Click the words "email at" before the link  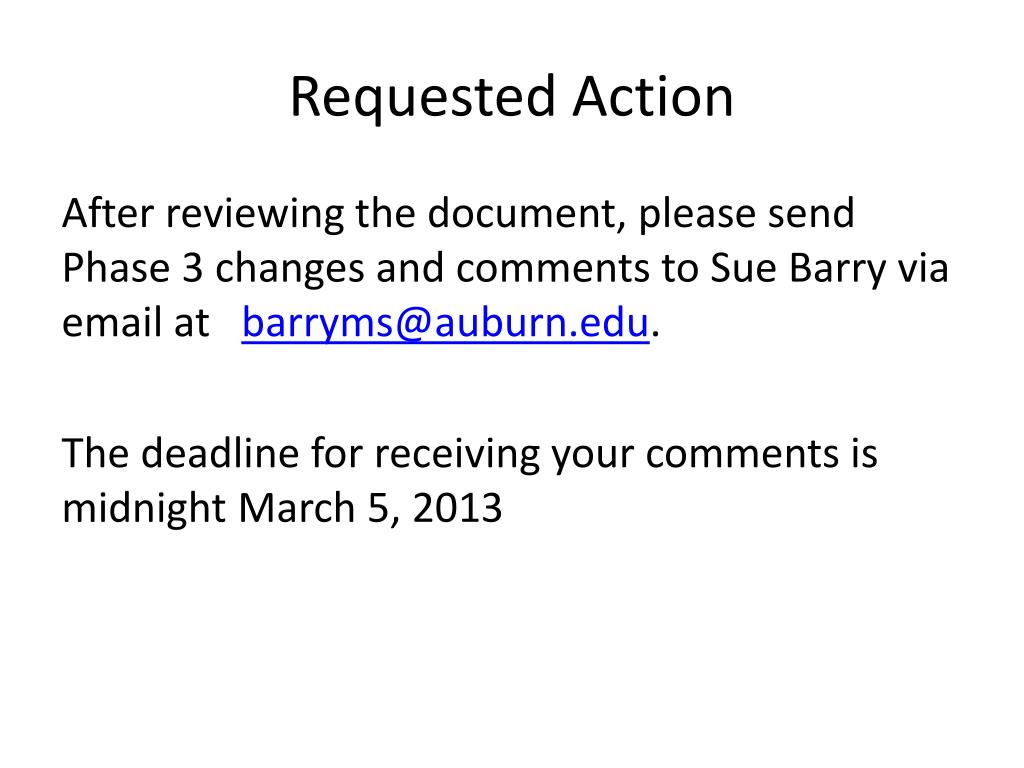135,323
